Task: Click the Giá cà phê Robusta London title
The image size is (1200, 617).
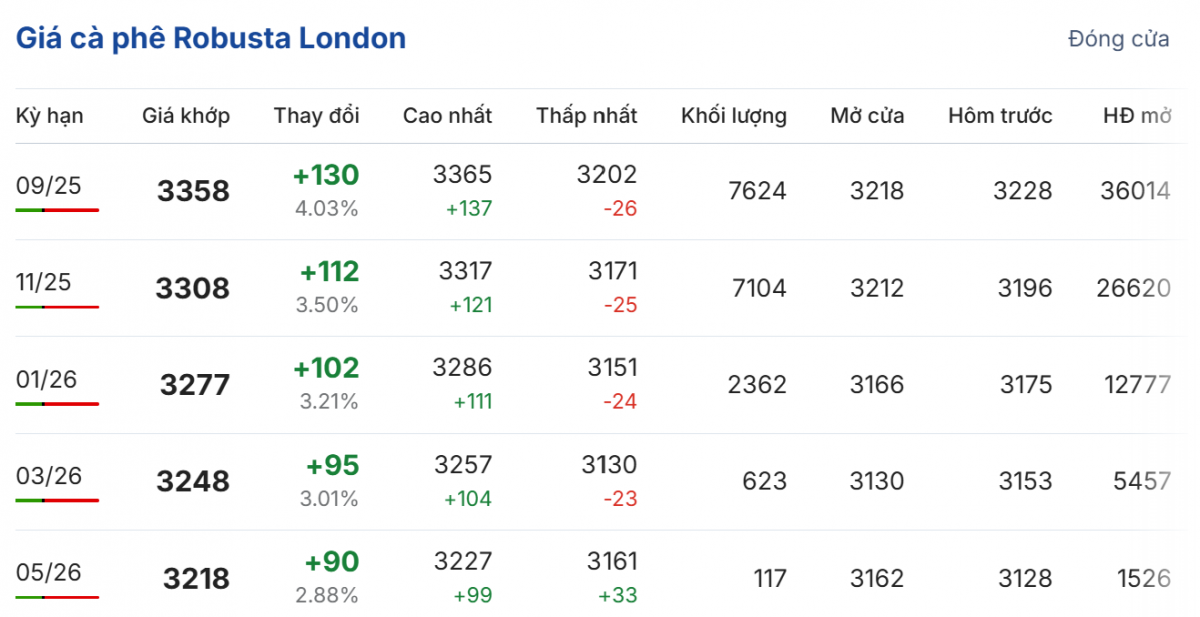Action: coord(210,39)
